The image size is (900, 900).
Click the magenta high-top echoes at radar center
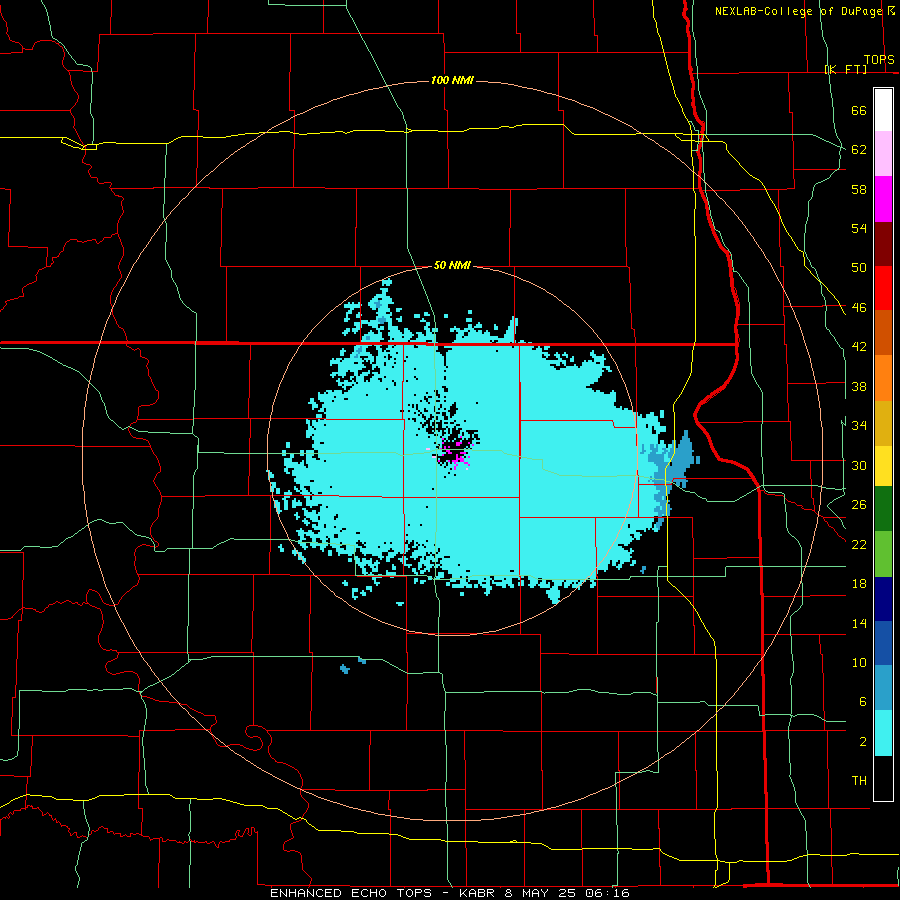click(x=455, y=453)
